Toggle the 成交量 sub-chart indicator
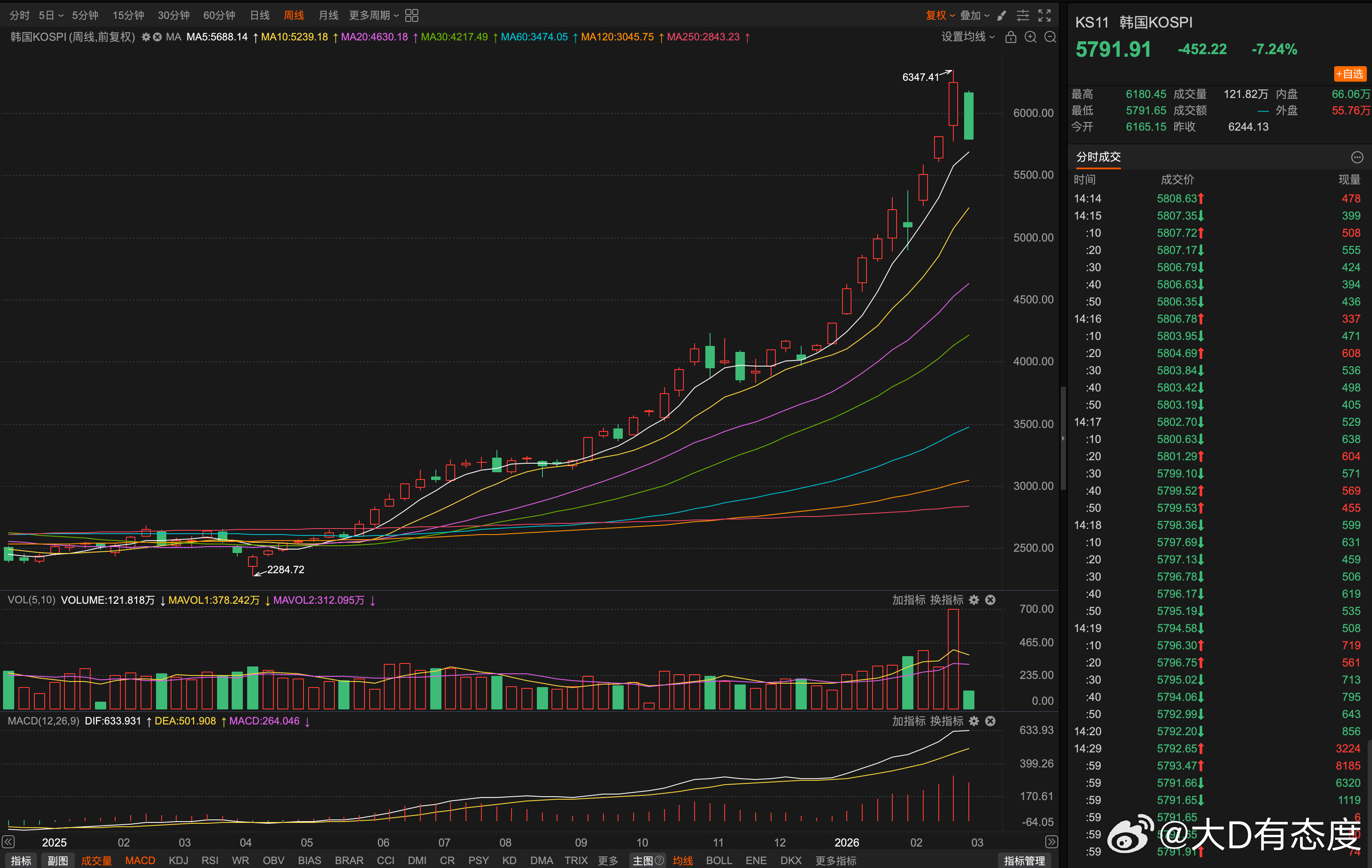Viewport: 1372px width, 868px height. (96, 860)
